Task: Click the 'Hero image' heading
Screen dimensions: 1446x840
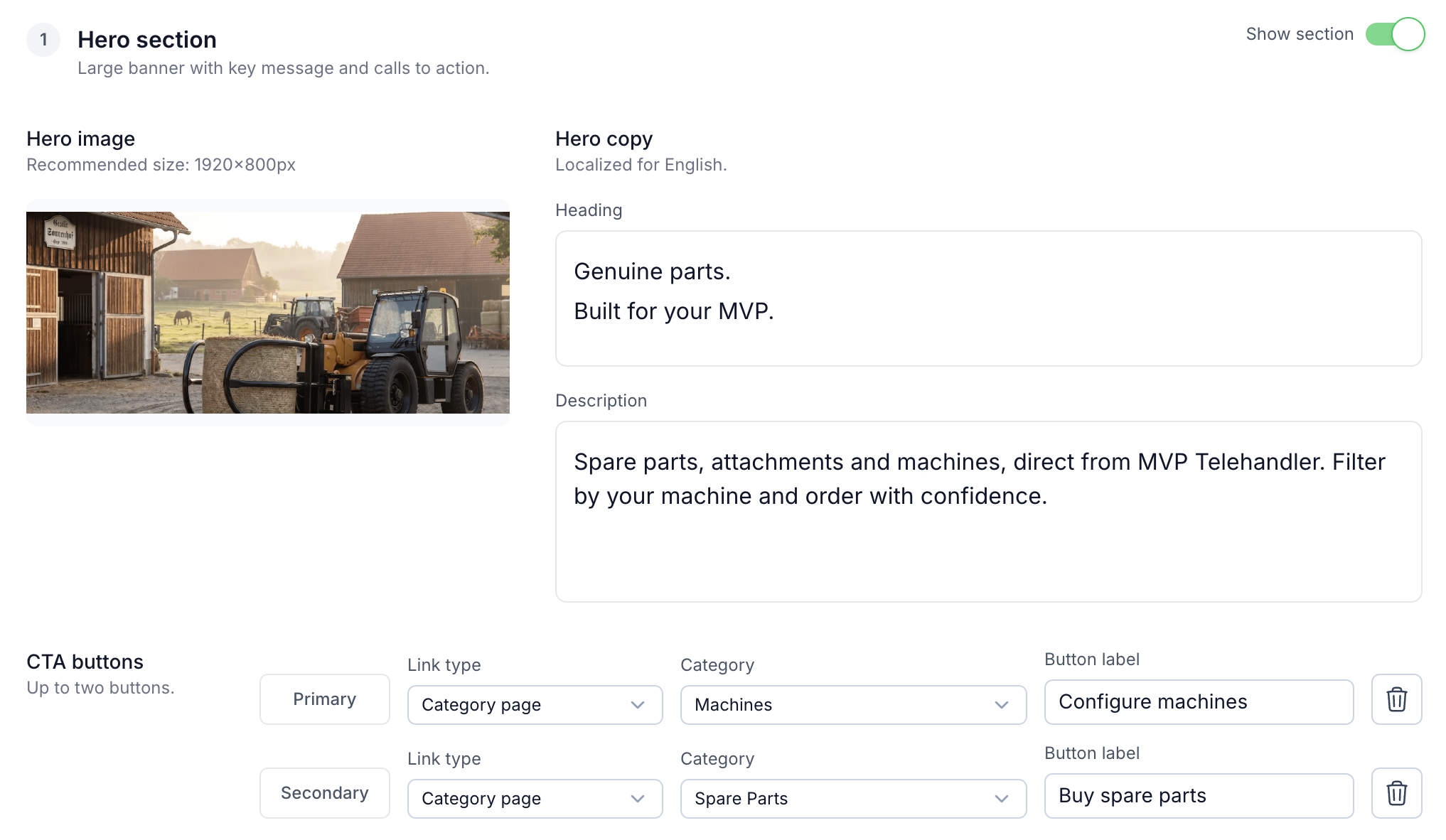Action: [x=80, y=139]
